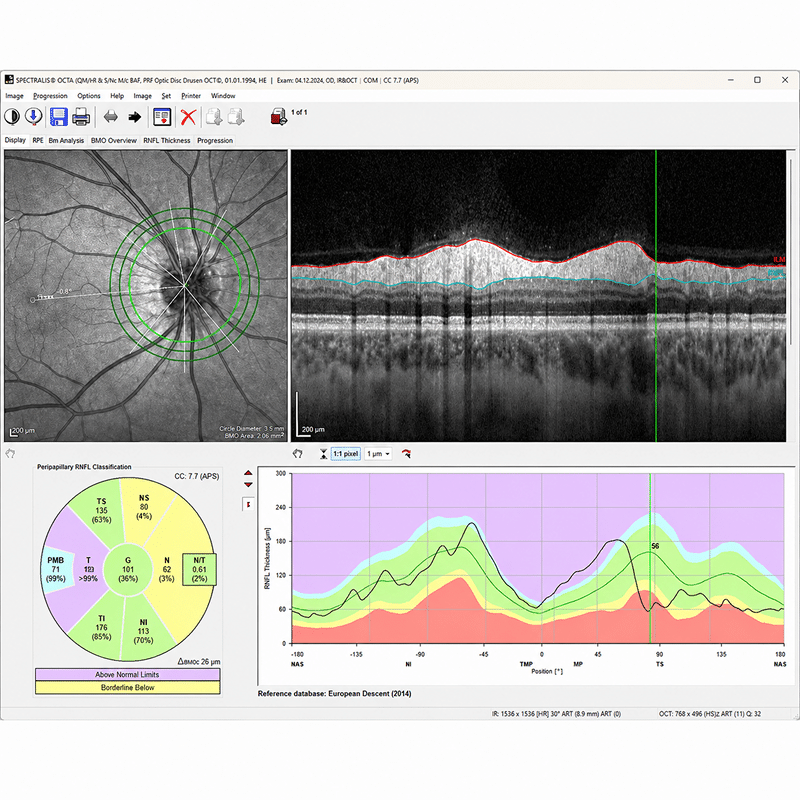Select hand pan tool under OCT scan
800x800 pixels.
tap(297, 453)
